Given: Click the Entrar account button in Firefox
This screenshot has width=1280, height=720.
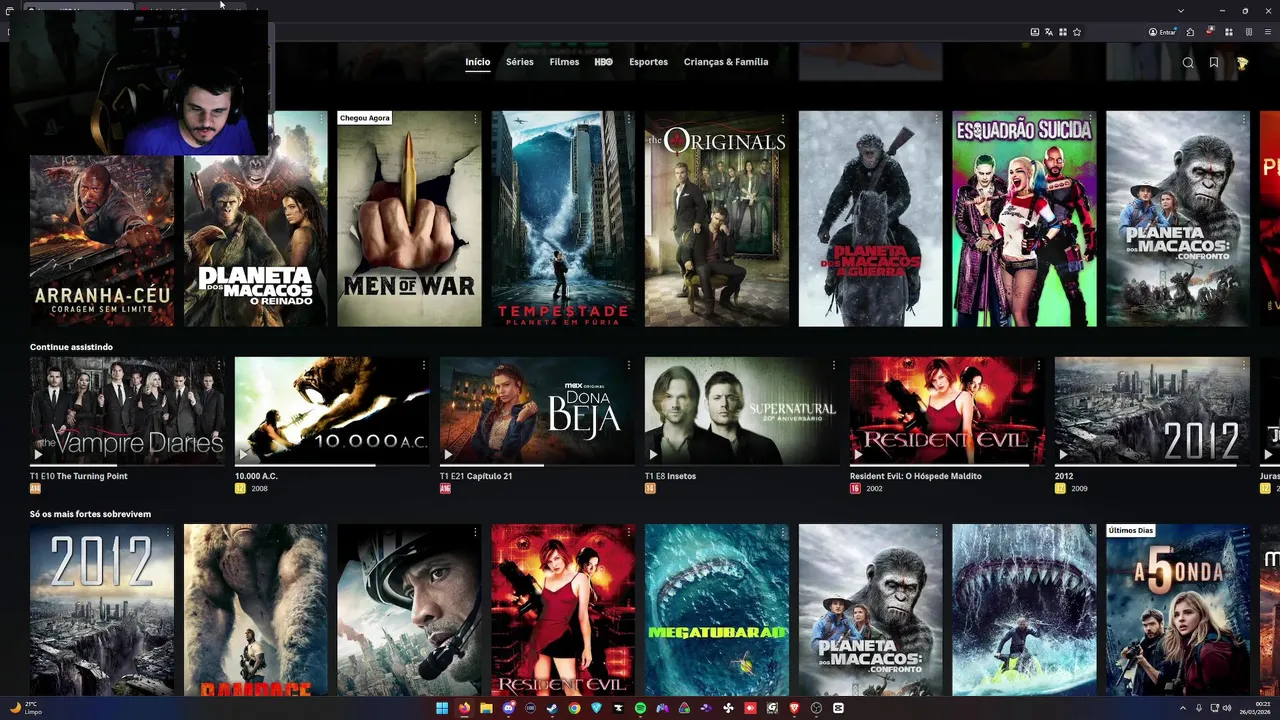Looking at the screenshot, I should click(x=1162, y=32).
